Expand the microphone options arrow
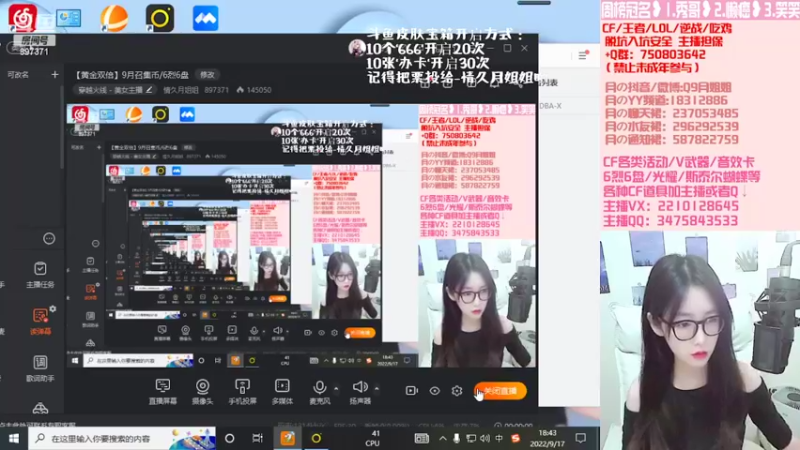 (x=336, y=389)
